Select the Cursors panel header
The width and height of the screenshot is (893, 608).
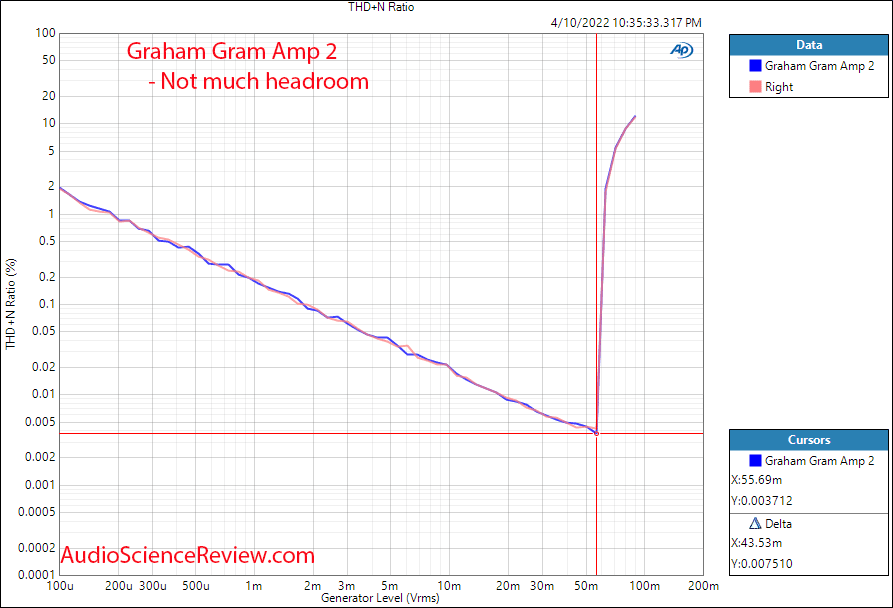809,440
